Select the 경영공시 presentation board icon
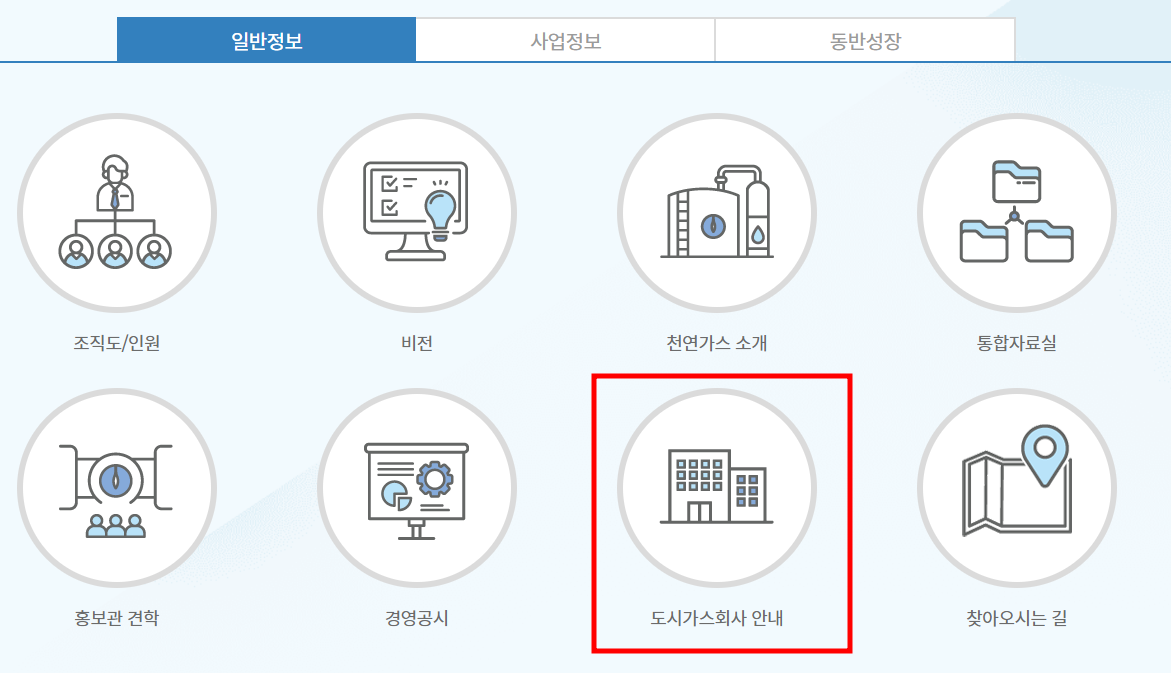 [x=417, y=488]
